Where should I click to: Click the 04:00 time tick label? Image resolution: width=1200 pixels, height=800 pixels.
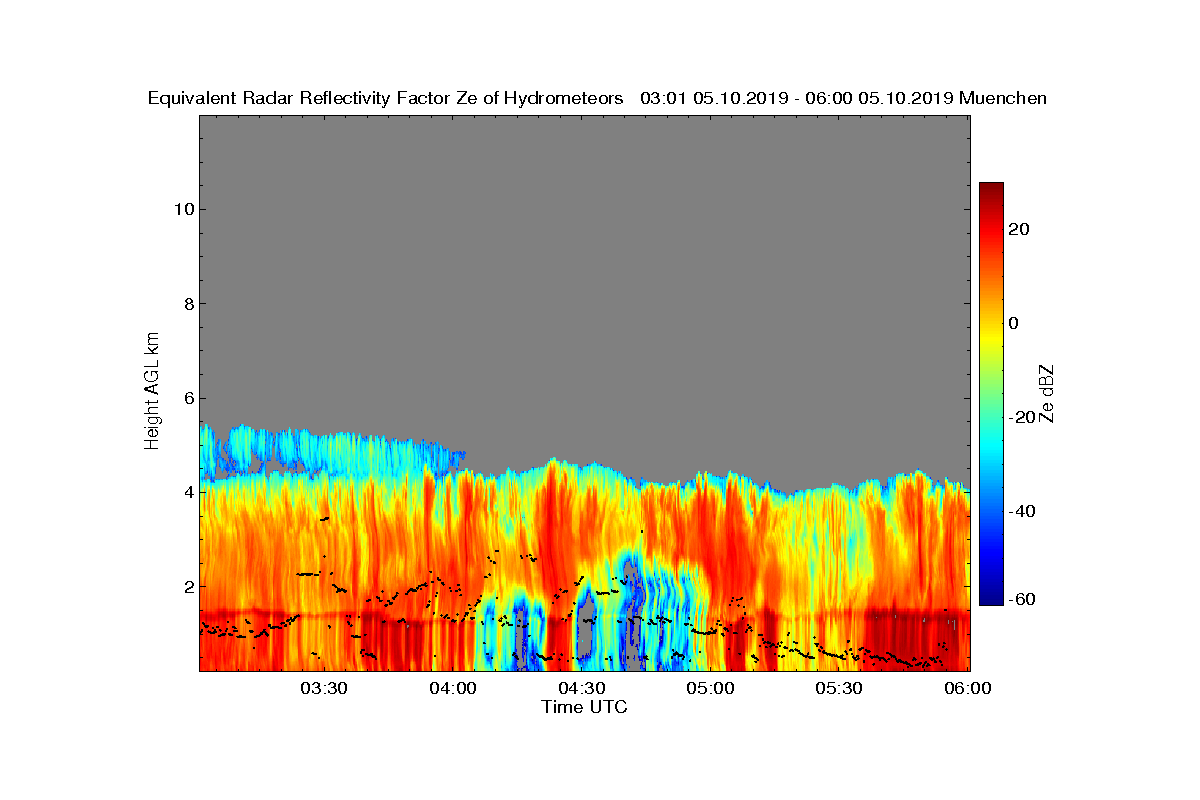click(453, 688)
